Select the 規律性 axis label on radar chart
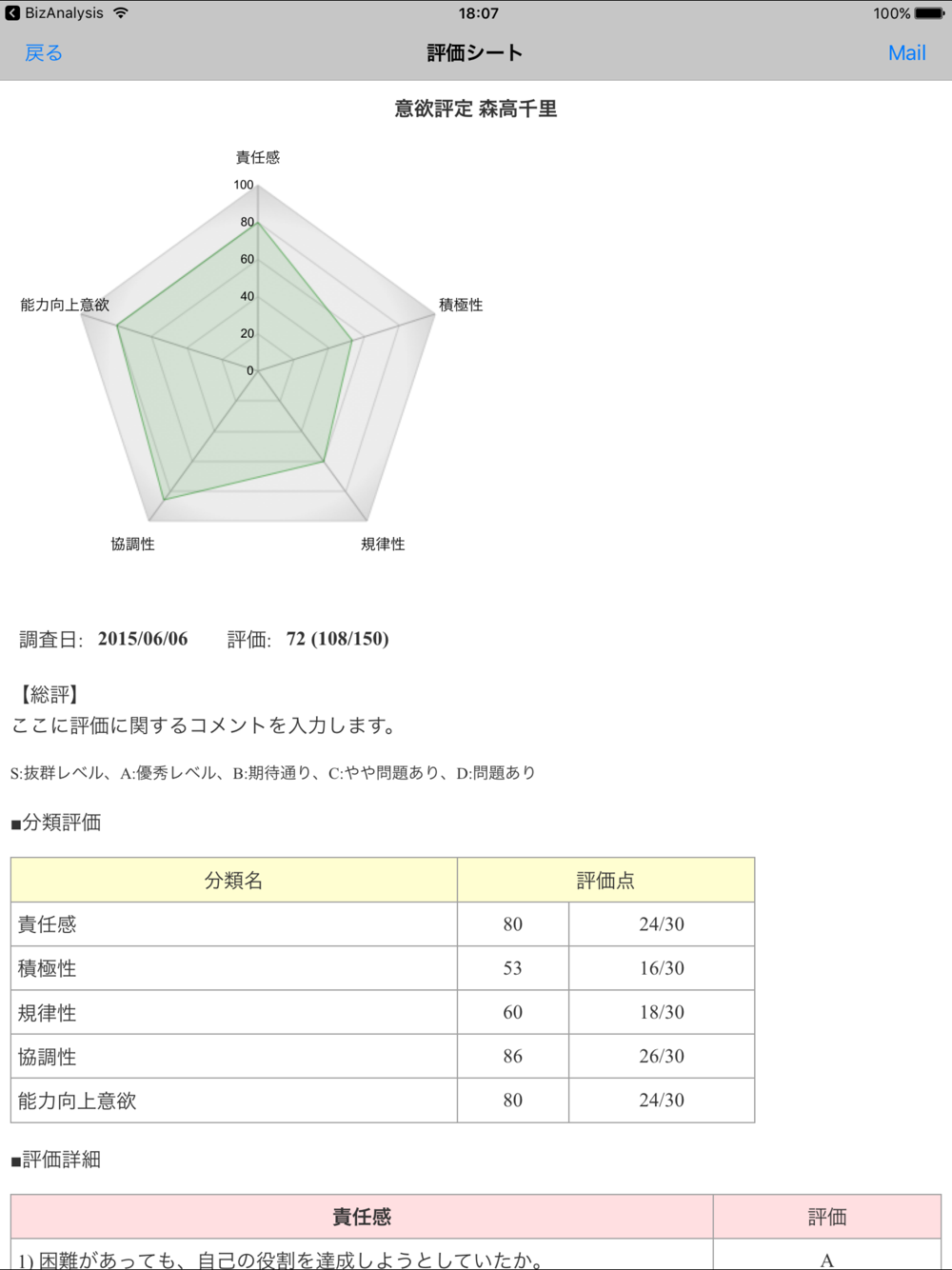The image size is (952, 1270). pyautogui.click(x=383, y=544)
